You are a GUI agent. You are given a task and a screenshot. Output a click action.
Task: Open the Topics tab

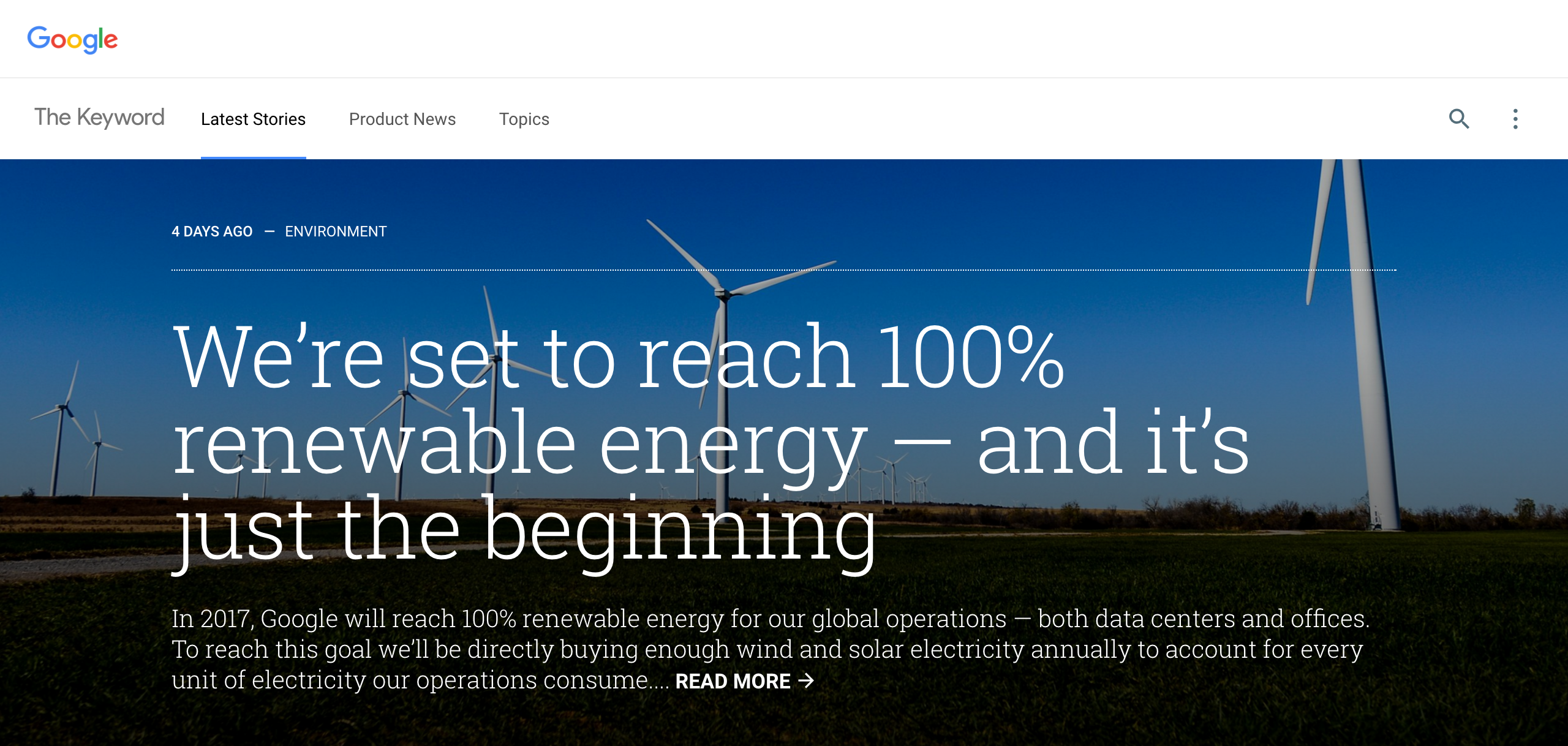524,119
